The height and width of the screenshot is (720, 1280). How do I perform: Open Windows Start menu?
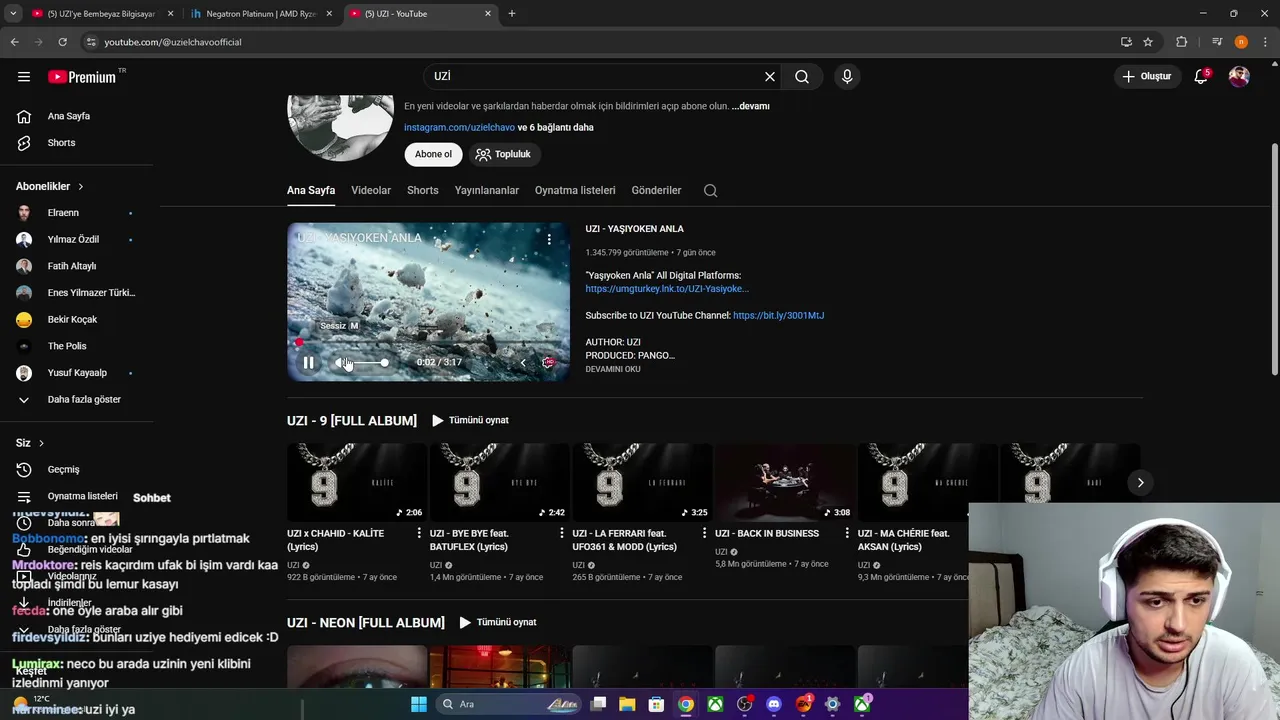pos(419,704)
